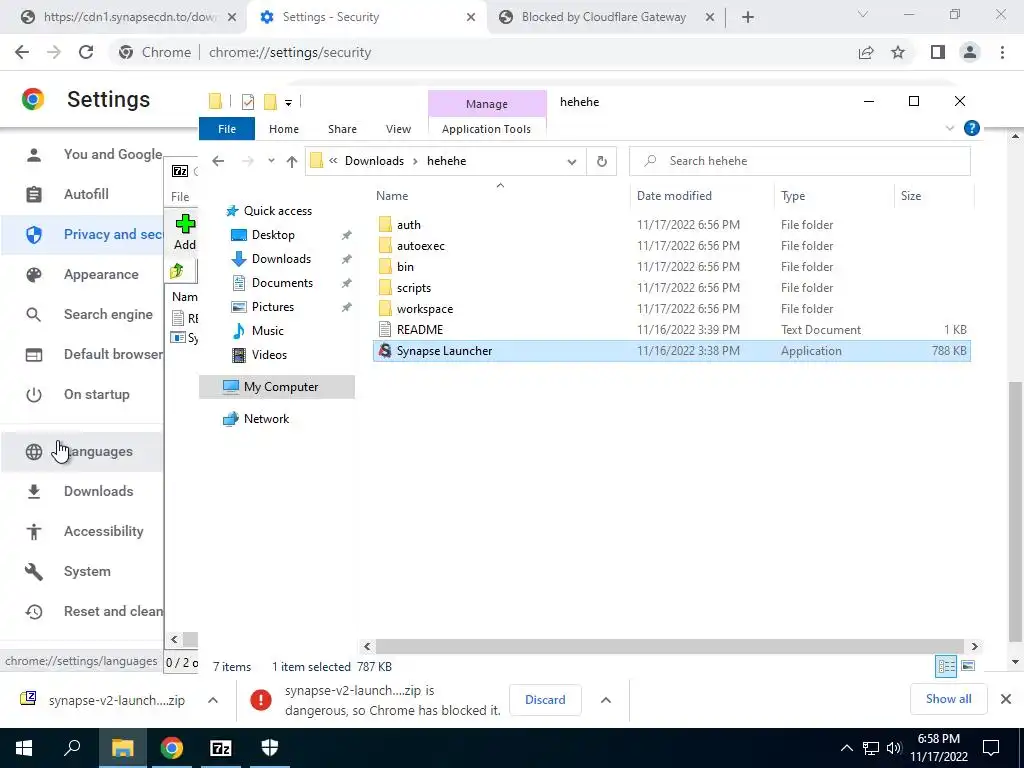This screenshot has height=768, width=1024.
Task: Open Downloads settings in Chrome sidebar
Action: pos(82,491)
